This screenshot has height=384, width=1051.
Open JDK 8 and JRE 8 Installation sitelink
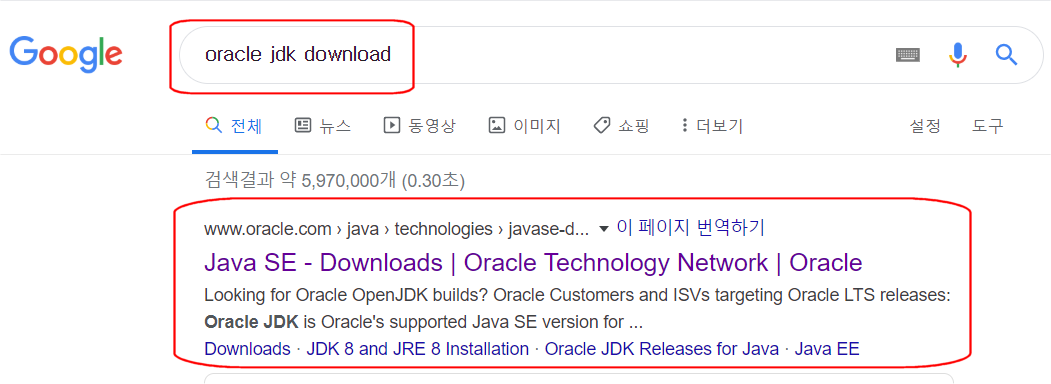click(x=418, y=349)
